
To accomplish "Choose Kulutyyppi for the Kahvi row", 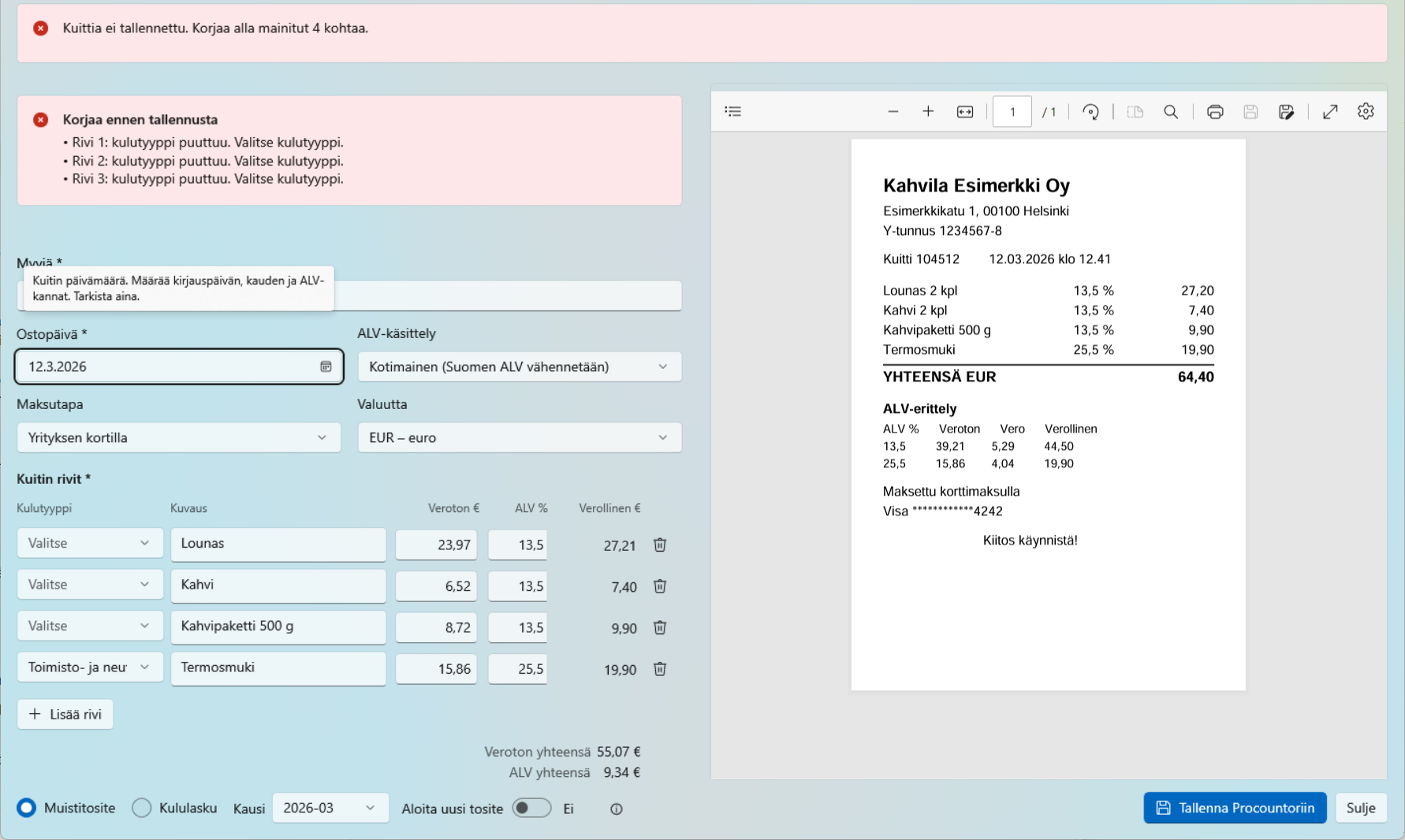I will [x=90, y=585].
